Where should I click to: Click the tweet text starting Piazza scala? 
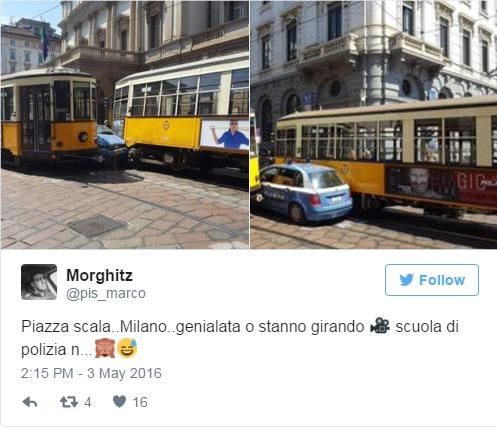coord(240,338)
